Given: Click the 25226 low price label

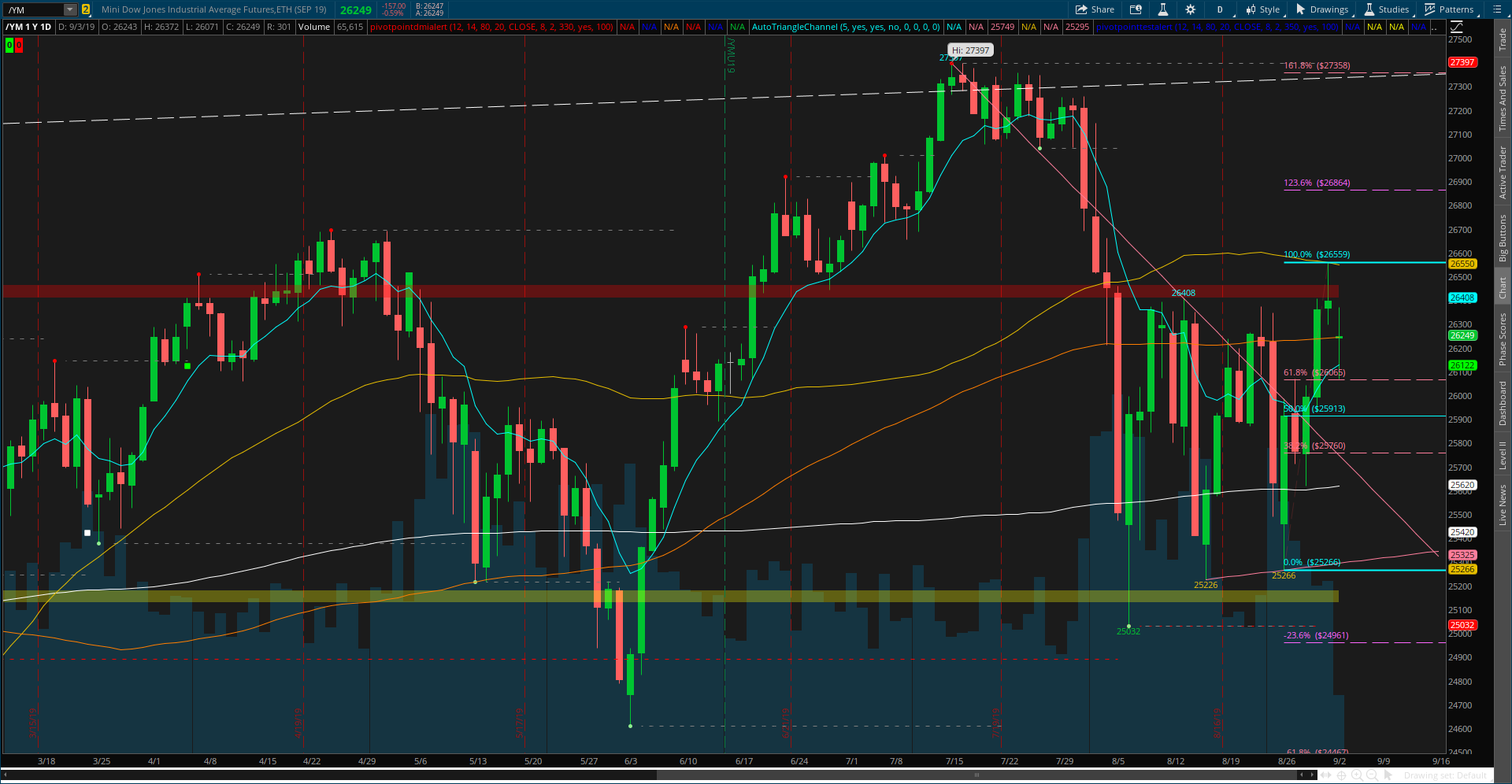Looking at the screenshot, I should (1206, 585).
